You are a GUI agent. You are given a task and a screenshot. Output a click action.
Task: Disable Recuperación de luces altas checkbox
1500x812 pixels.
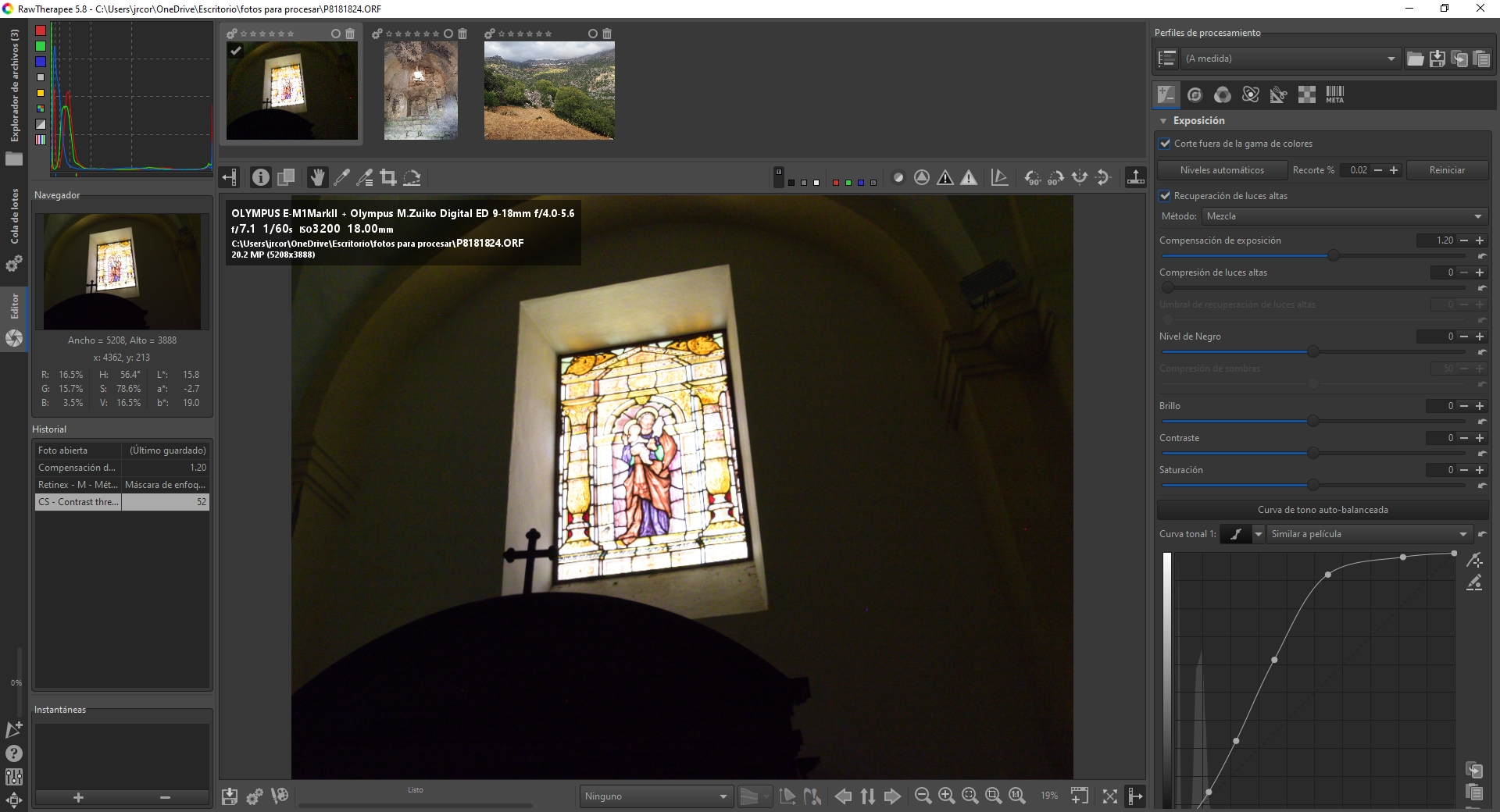1166,196
